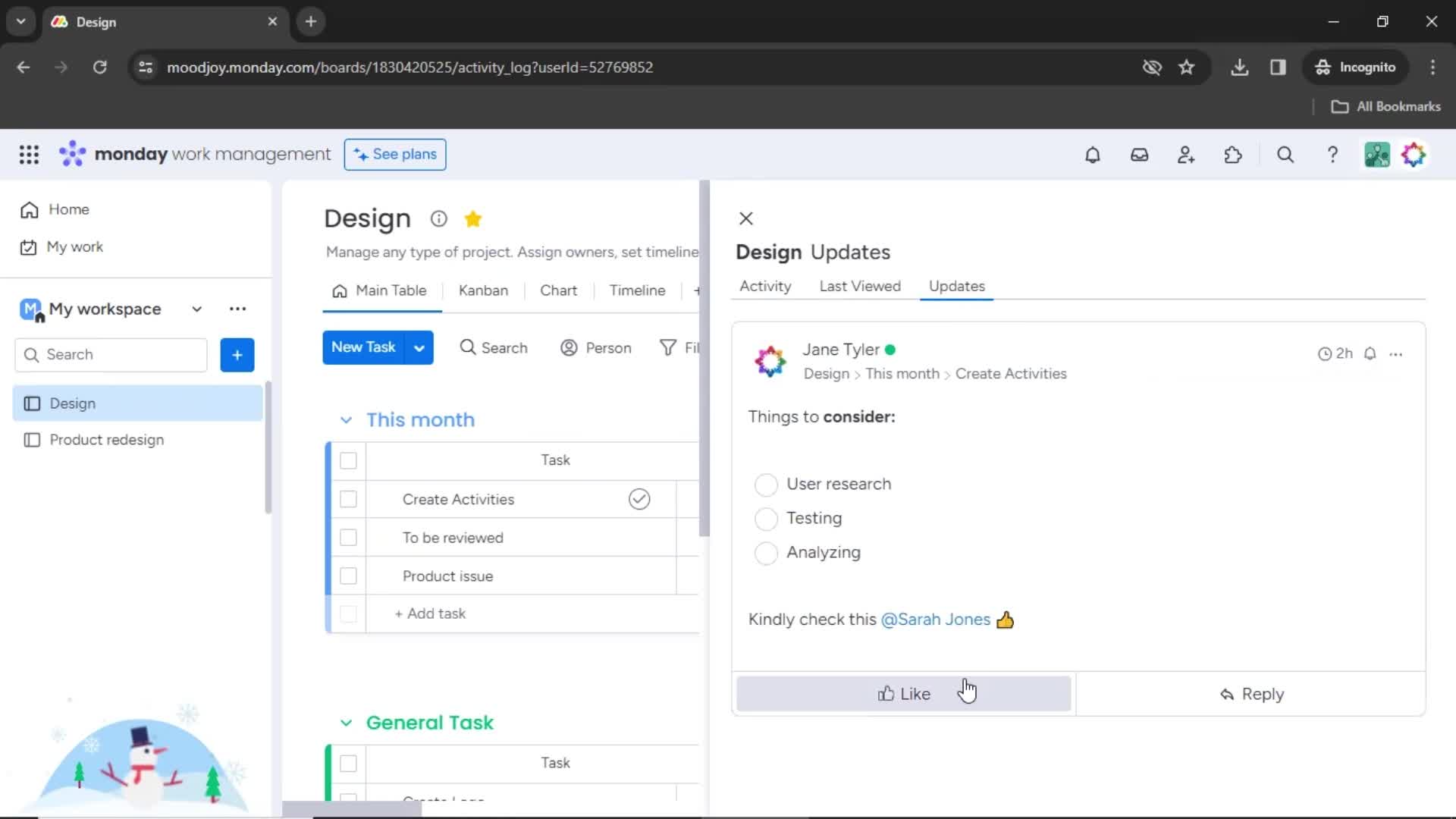Toggle the Testing radio button
This screenshot has width=1456, height=819.
(x=765, y=518)
